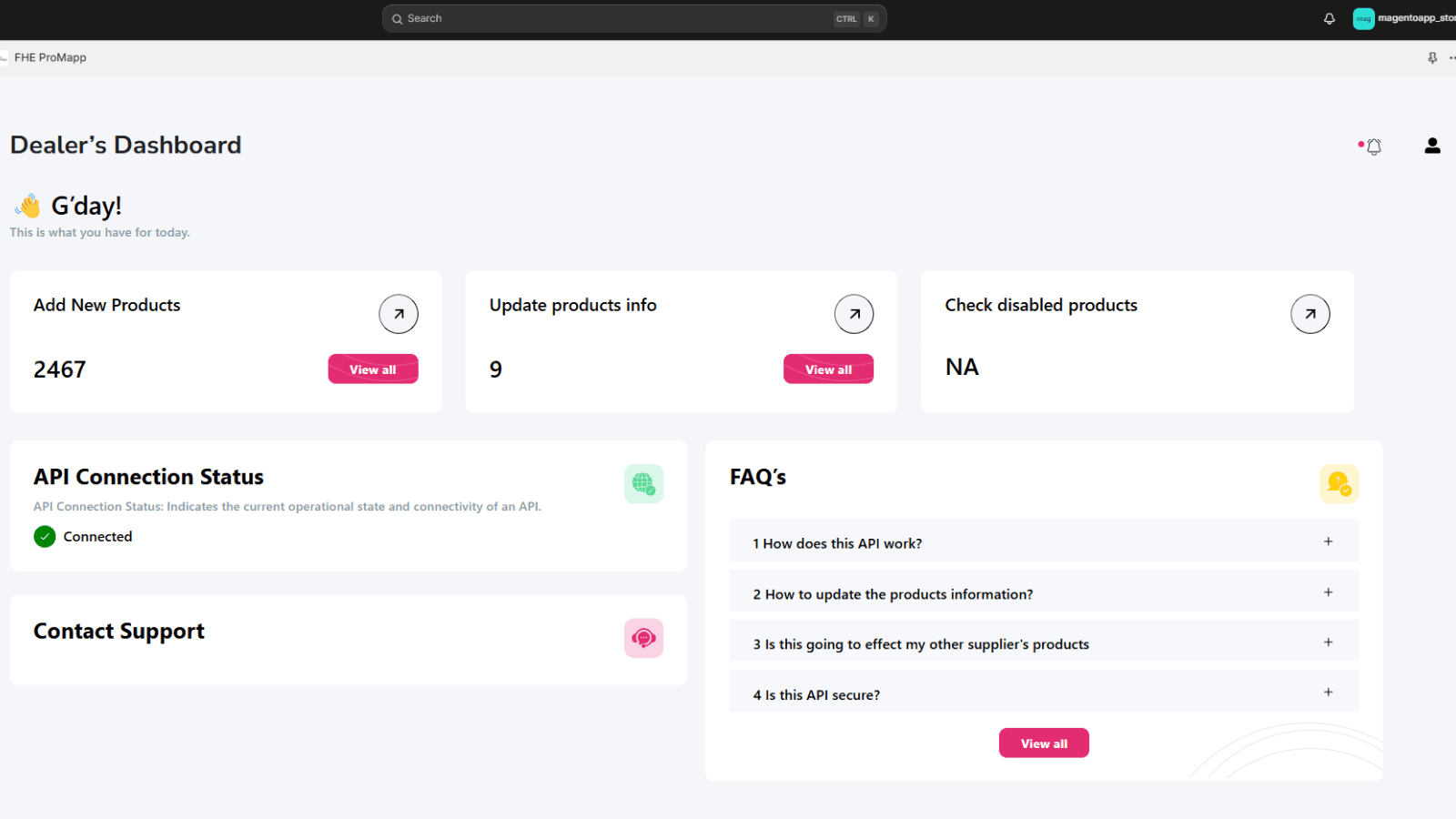Viewport: 1456px width, 819px height.
Task: Expand 'How to update the products information?'
Action: pyautogui.click(x=1328, y=591)
